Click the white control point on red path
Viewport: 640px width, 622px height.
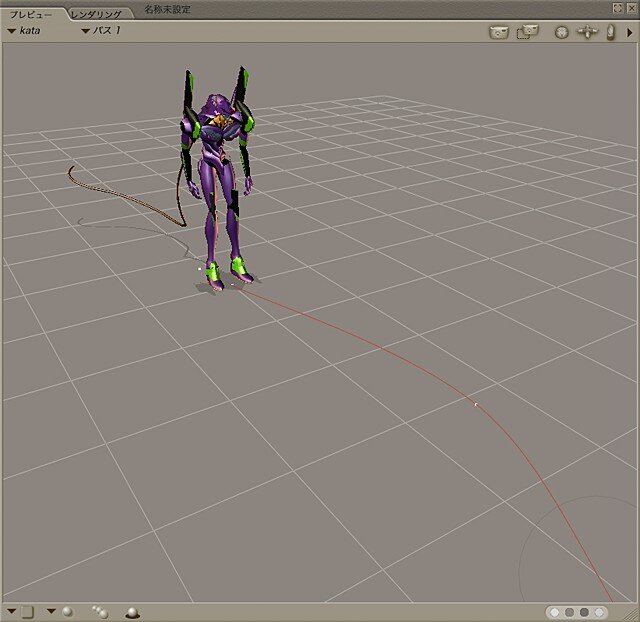476,404
